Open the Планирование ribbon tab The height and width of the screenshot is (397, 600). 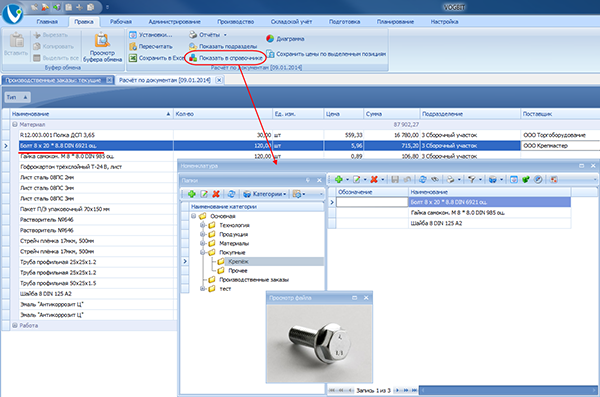[395, 22]
